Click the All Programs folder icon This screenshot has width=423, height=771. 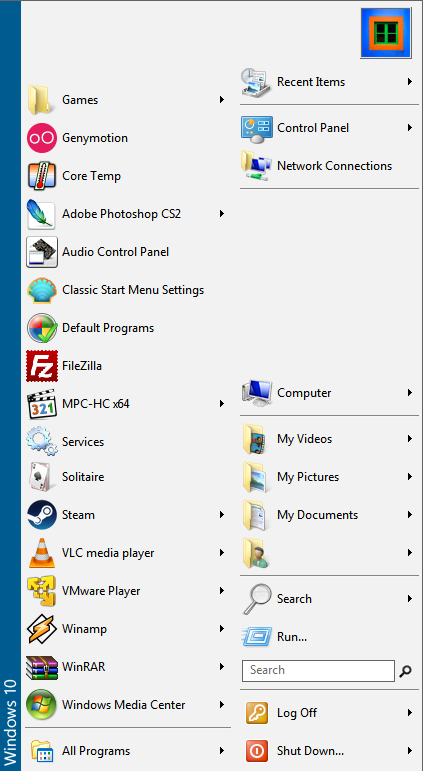42,751
